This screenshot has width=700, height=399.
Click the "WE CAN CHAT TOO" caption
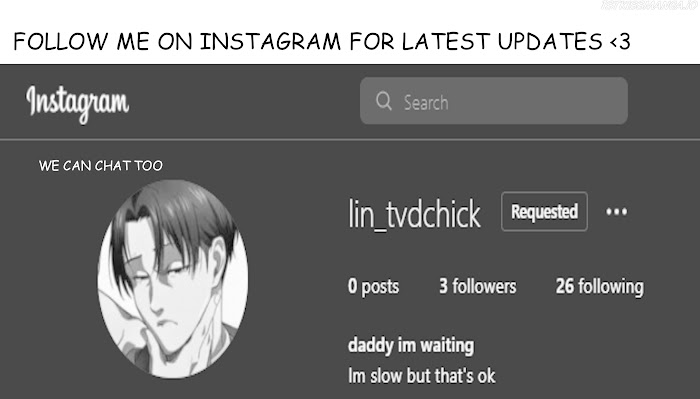pyautogui.click(x=101, y=166)
